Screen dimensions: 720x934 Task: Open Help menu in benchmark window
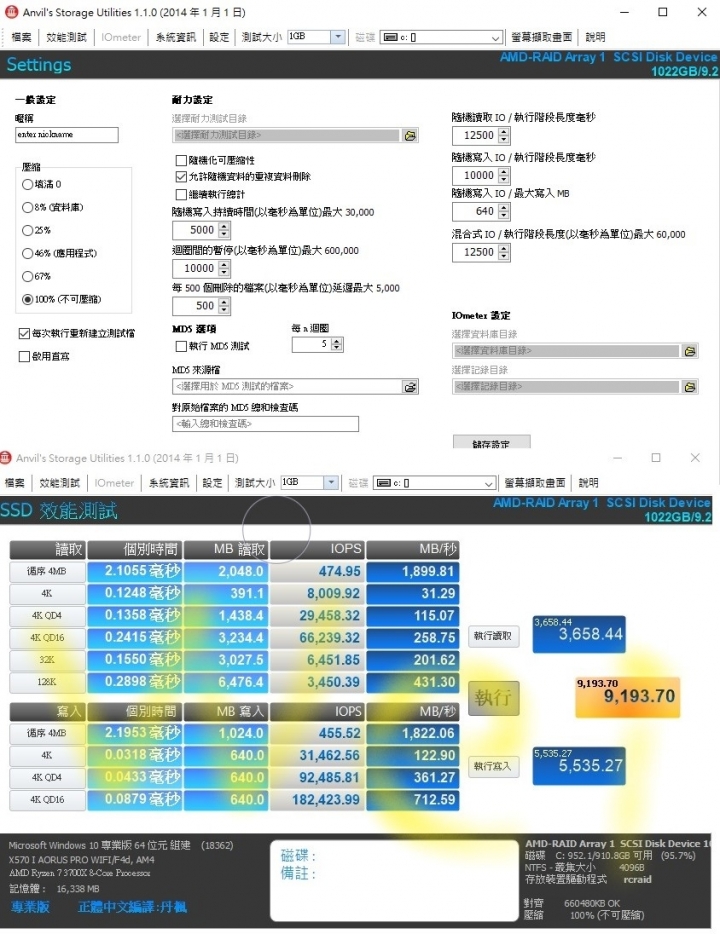point(588,483)
